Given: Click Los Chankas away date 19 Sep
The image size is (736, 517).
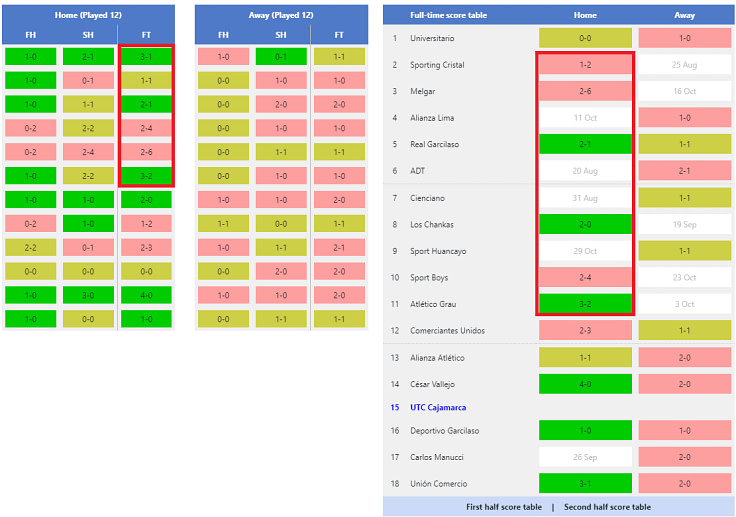Looking at the screenshot, I should (x=684, y=224).
